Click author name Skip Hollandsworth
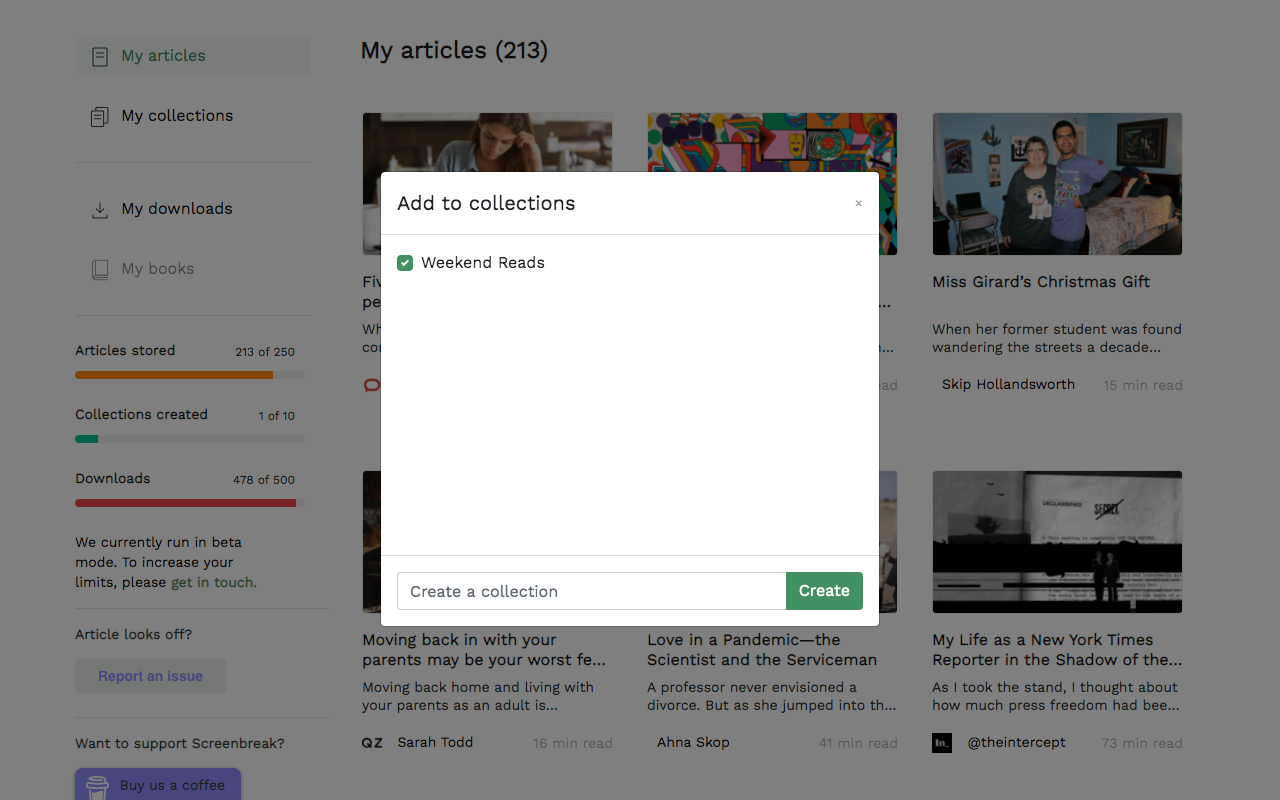This screenshot has height=800, width=1280. [1008, 384]
